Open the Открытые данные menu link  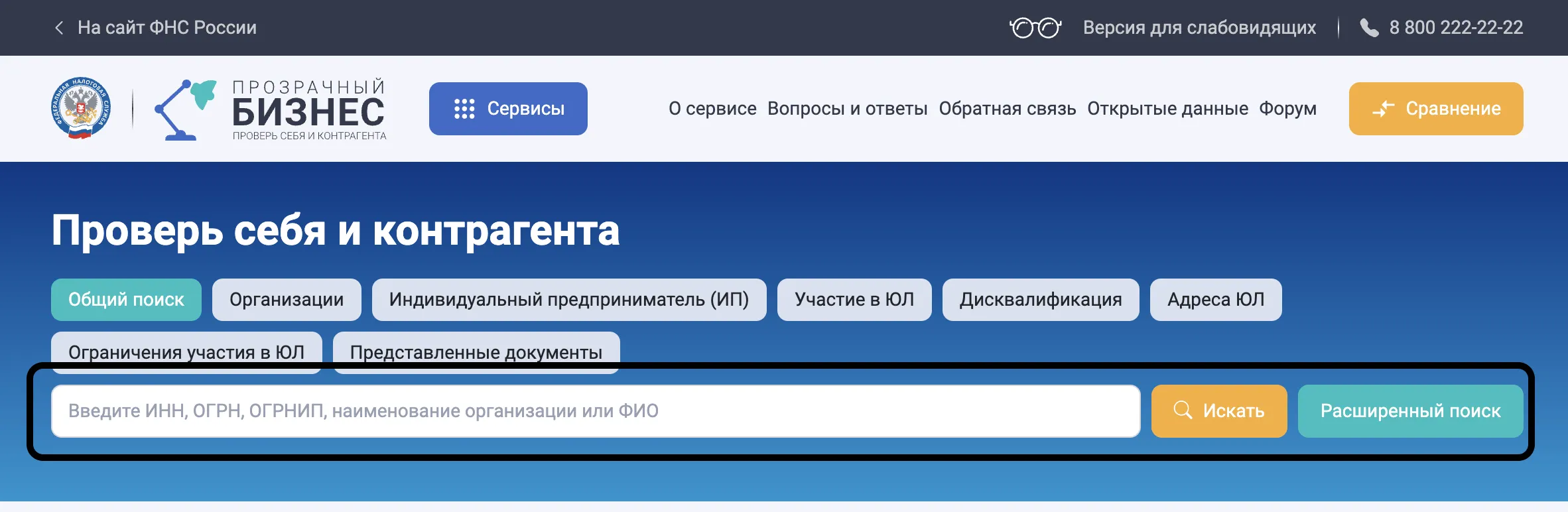(x=1167, y=109)
